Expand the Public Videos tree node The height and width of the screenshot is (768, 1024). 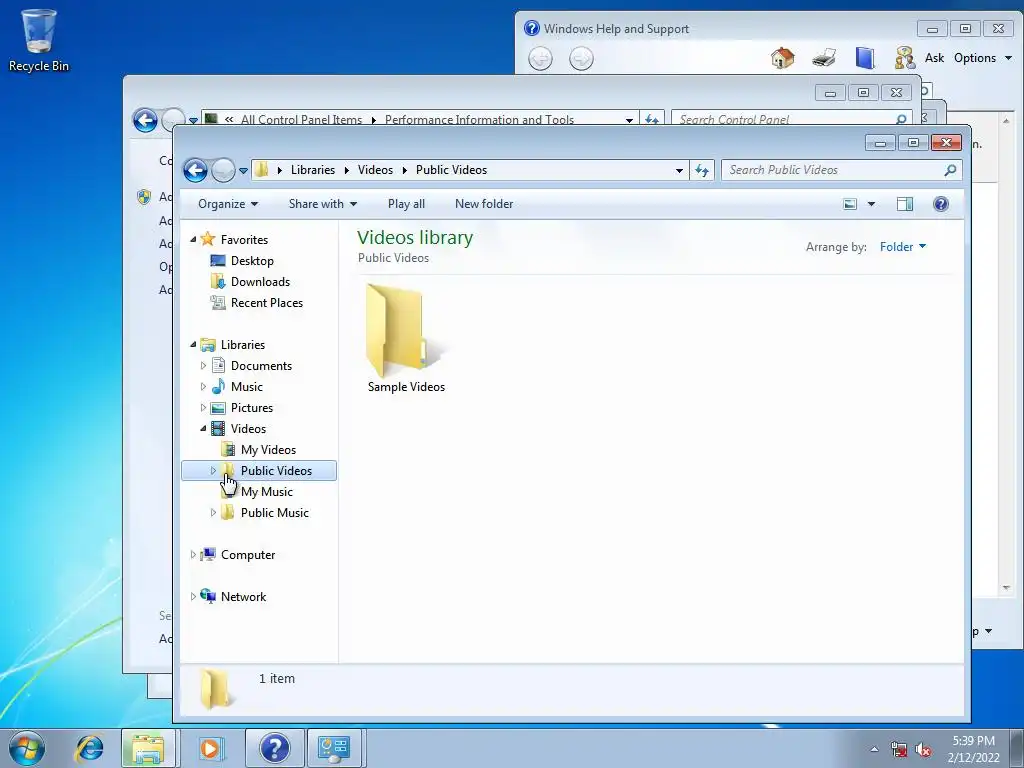(x=213, y=470)
